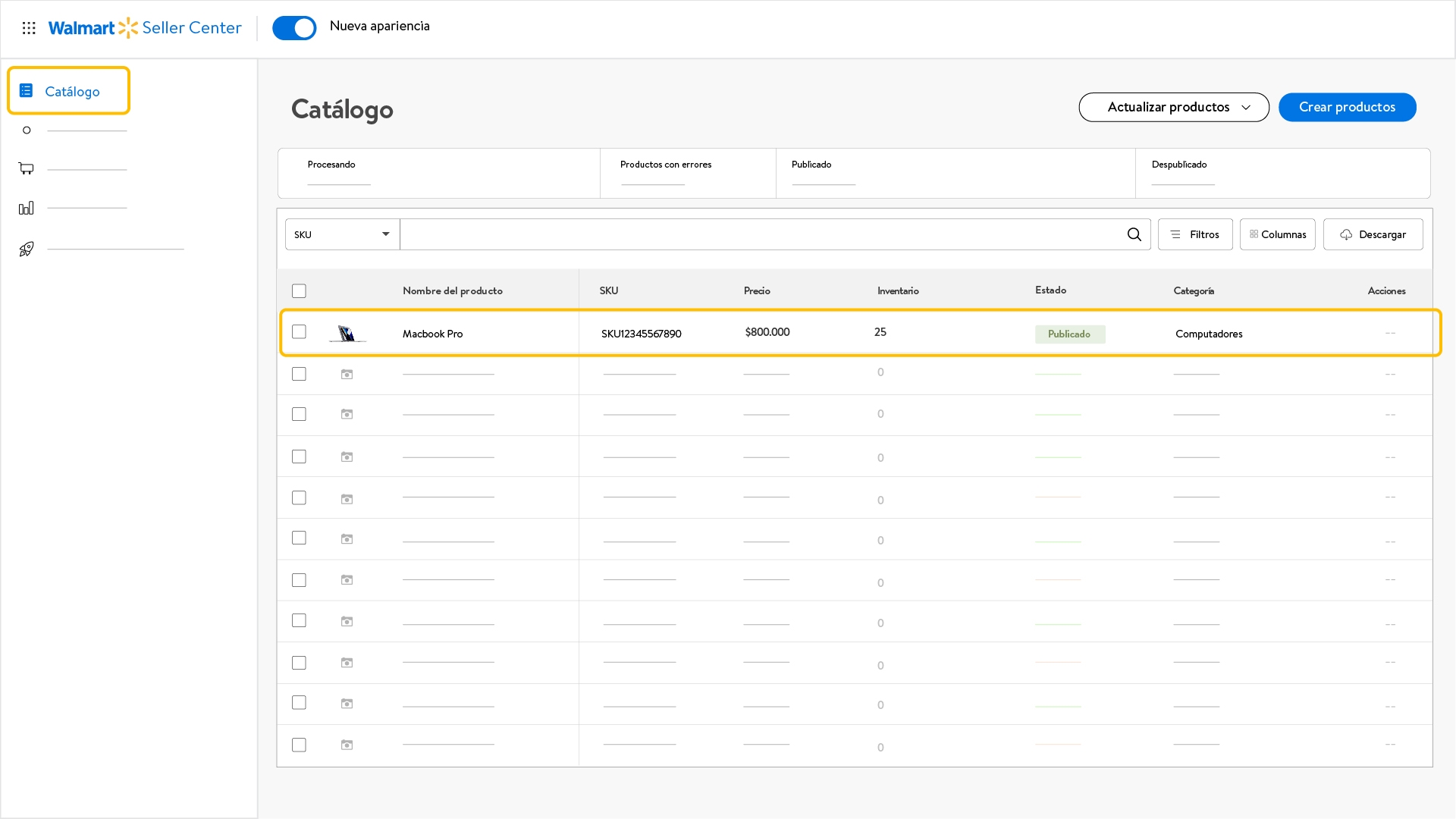The height and width of the screenshot is (819, 1456).
Task: Open the apps grid menu icon
Action: pos(29,28)
